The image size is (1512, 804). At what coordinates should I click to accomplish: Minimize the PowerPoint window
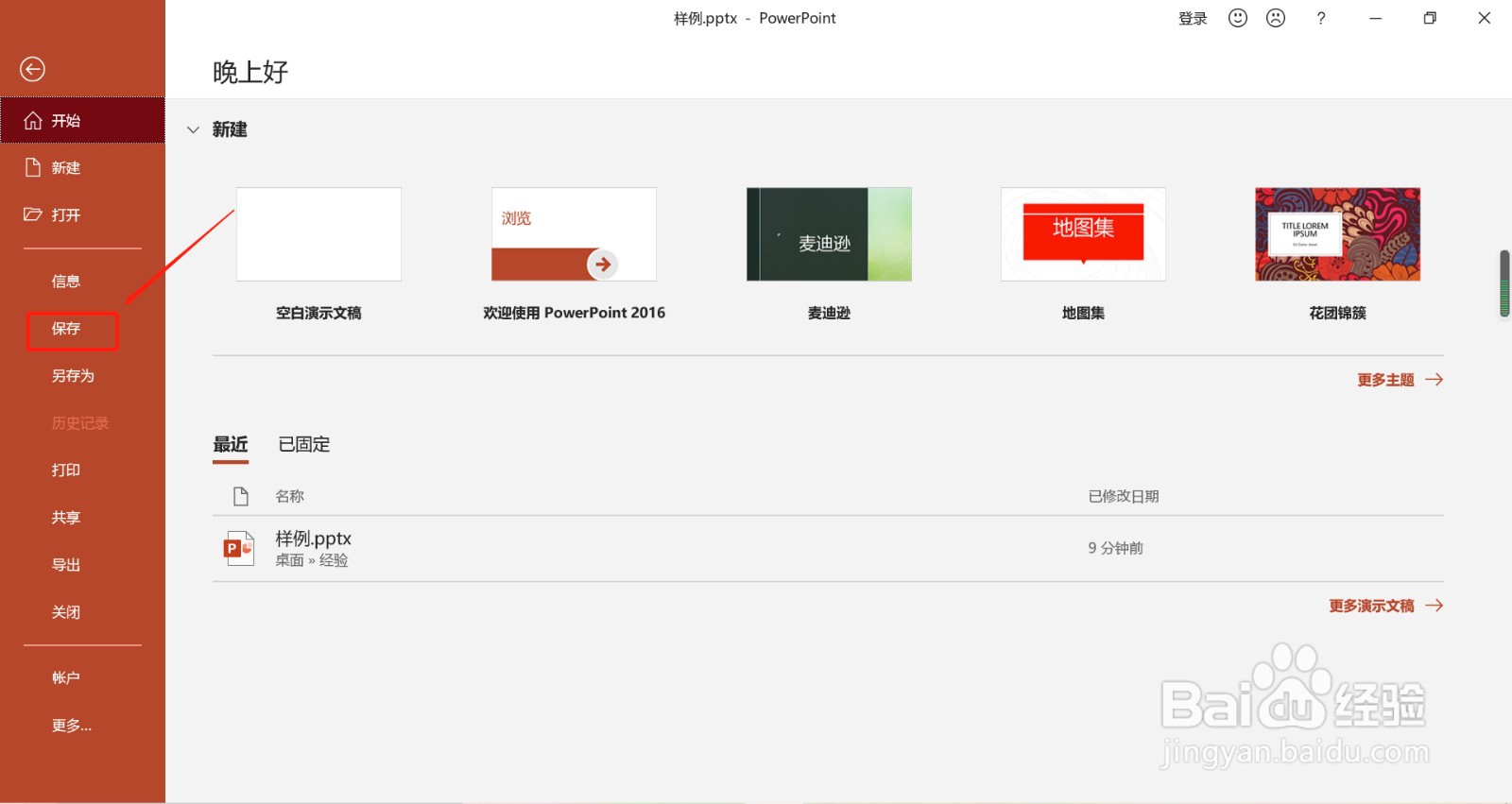click(x=1376, y=18)
